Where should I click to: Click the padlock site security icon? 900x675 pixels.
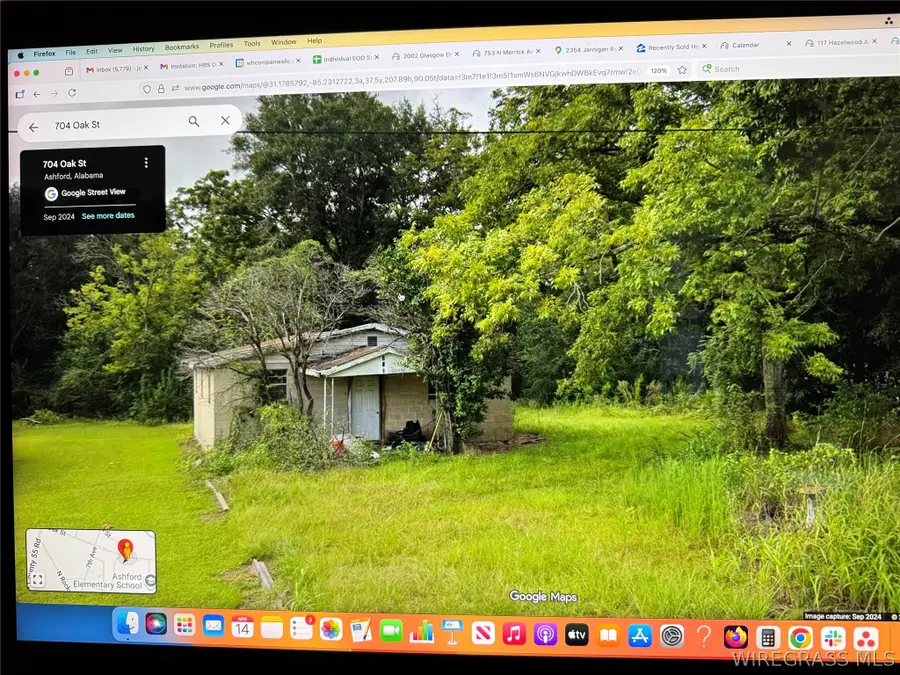(x=161, y=89)
